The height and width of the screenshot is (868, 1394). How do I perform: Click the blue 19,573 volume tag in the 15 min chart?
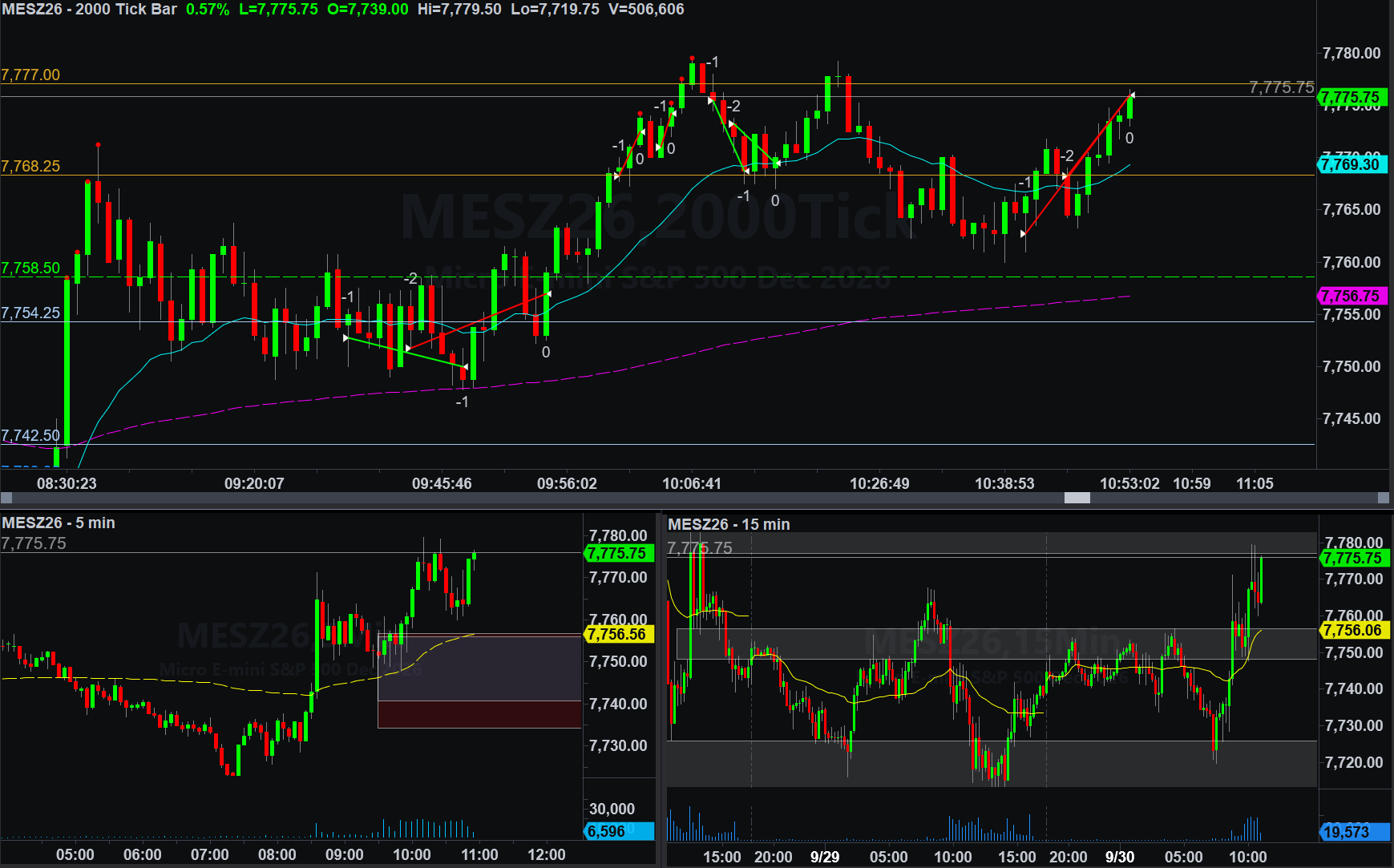1355,832
